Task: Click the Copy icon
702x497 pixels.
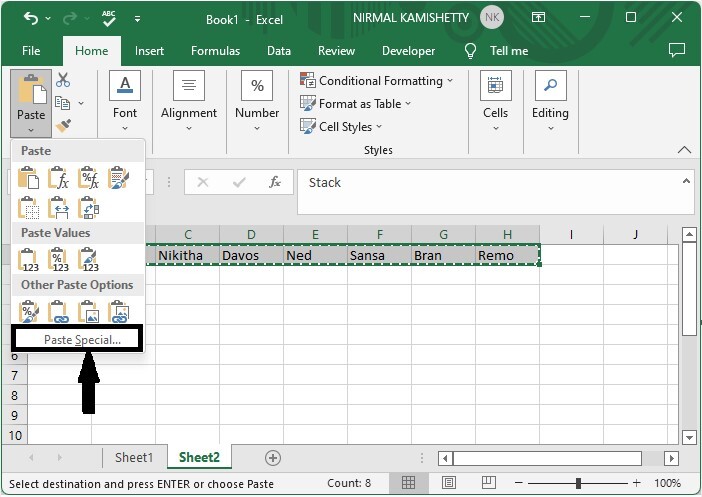Action: pos(62,103)
